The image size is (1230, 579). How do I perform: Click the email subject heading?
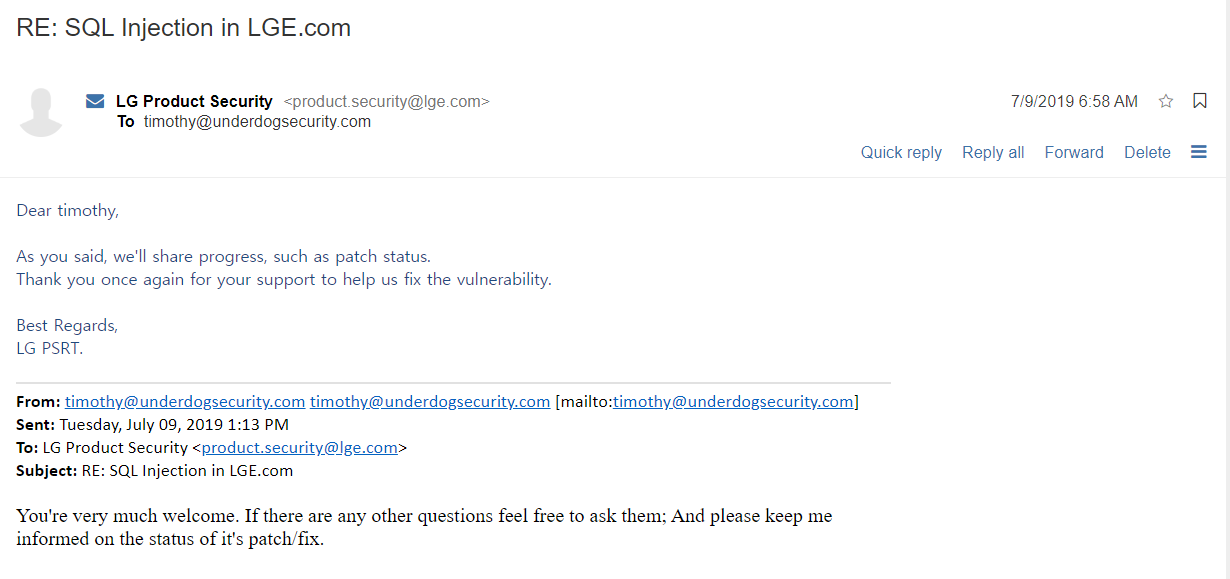(184, 28)
